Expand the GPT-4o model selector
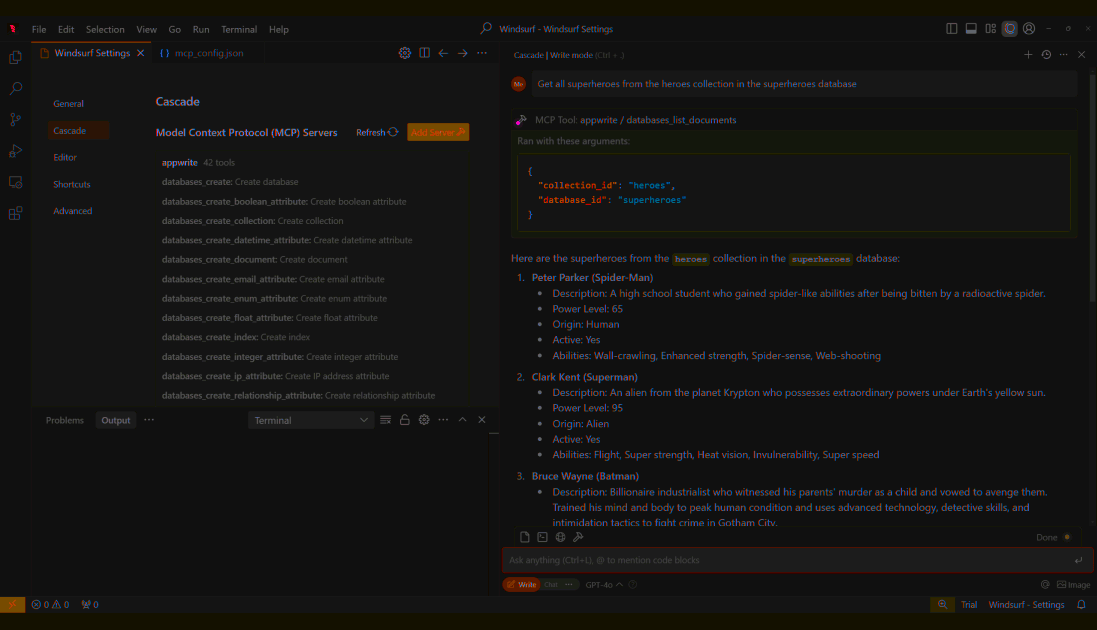The width and height of the screenshot is (1097, 630). coord(604,584)
